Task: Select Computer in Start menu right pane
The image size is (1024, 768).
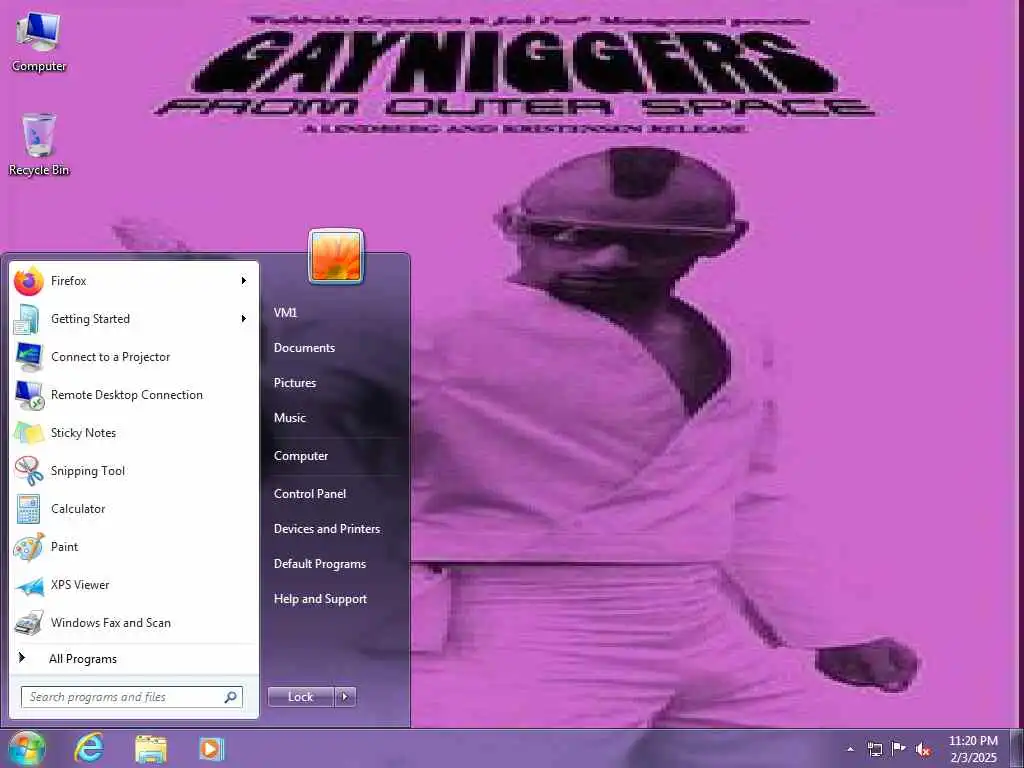Action: 300,456
